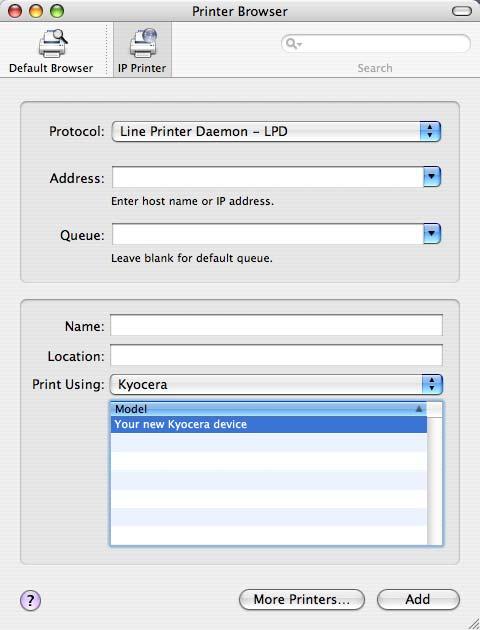The image size is (480, 630).
Task: Expand the Address field dropdown arrow
Action: [x=432, y=177]
